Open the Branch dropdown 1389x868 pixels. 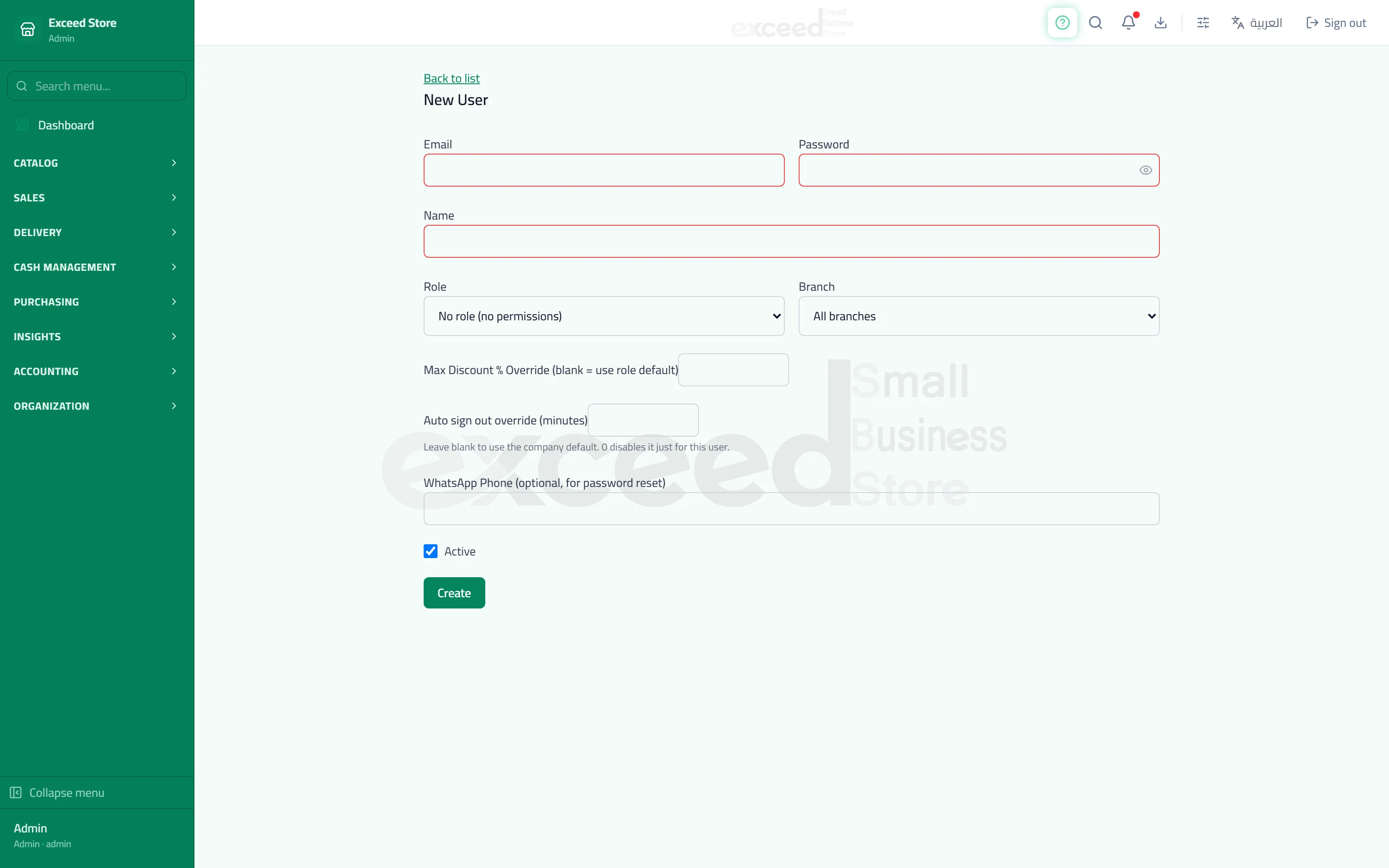coord(979,316)
